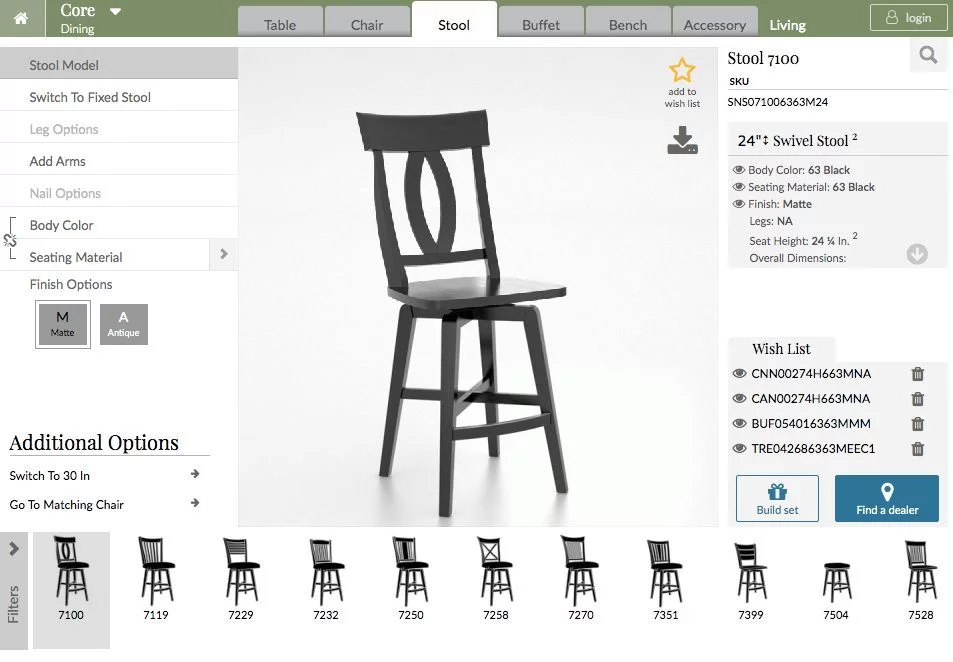Open the search magnifier icon

(928, 55)
